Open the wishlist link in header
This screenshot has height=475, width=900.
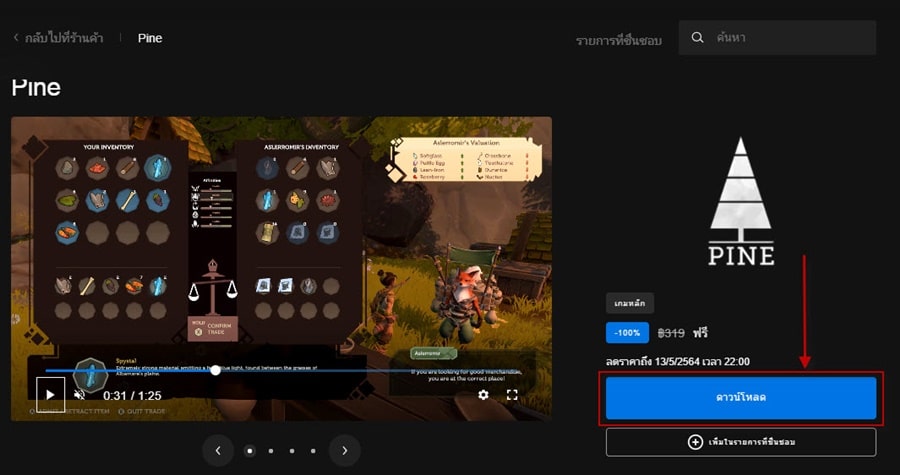(x=619, y=41)
